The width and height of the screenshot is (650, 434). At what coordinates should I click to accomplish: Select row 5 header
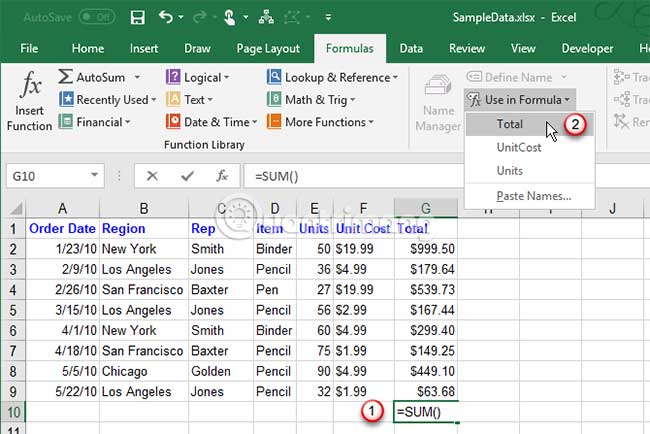13,310
